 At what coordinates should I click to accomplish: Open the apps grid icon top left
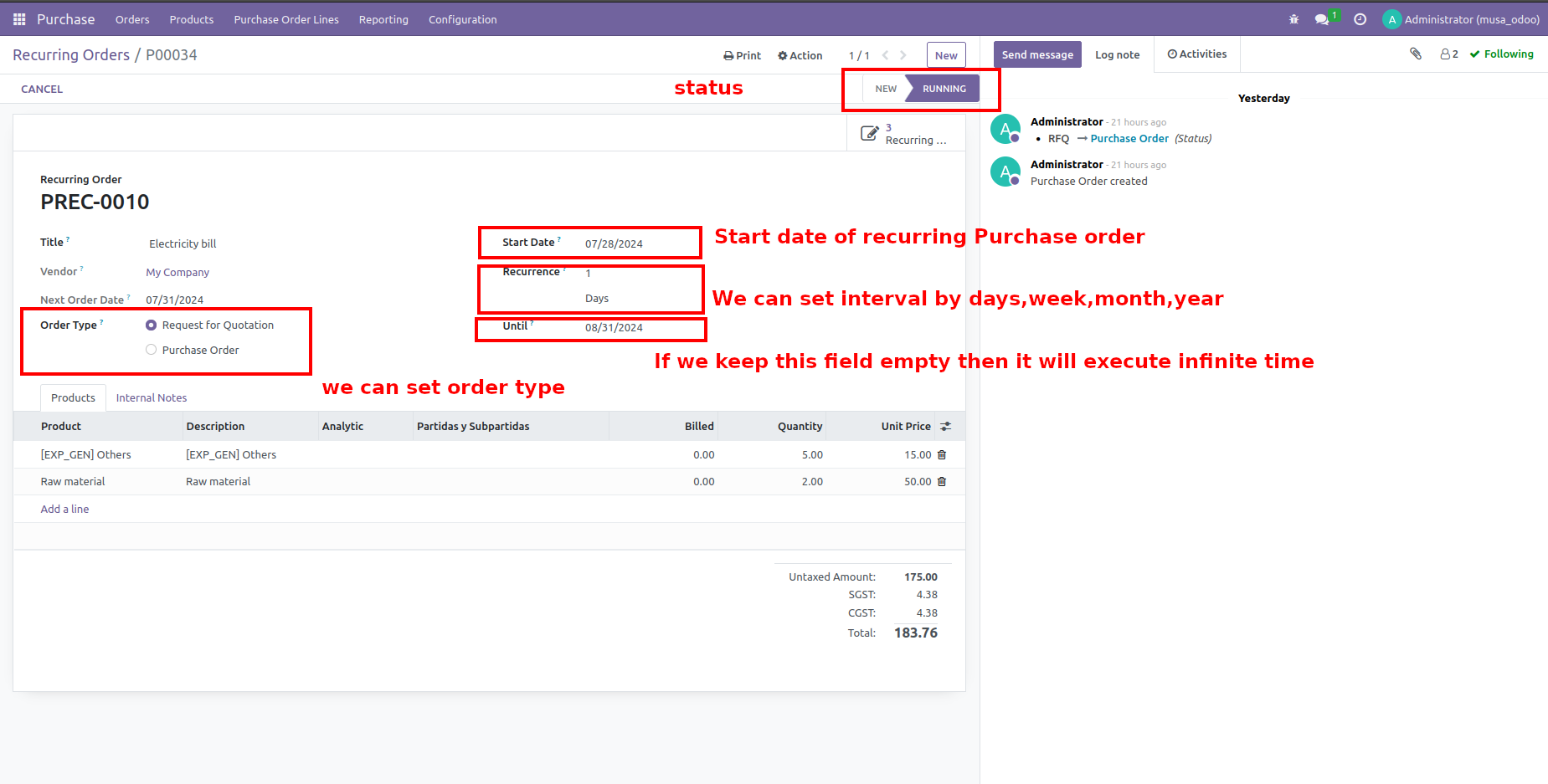pyautogui.click(x=18, y=18)
